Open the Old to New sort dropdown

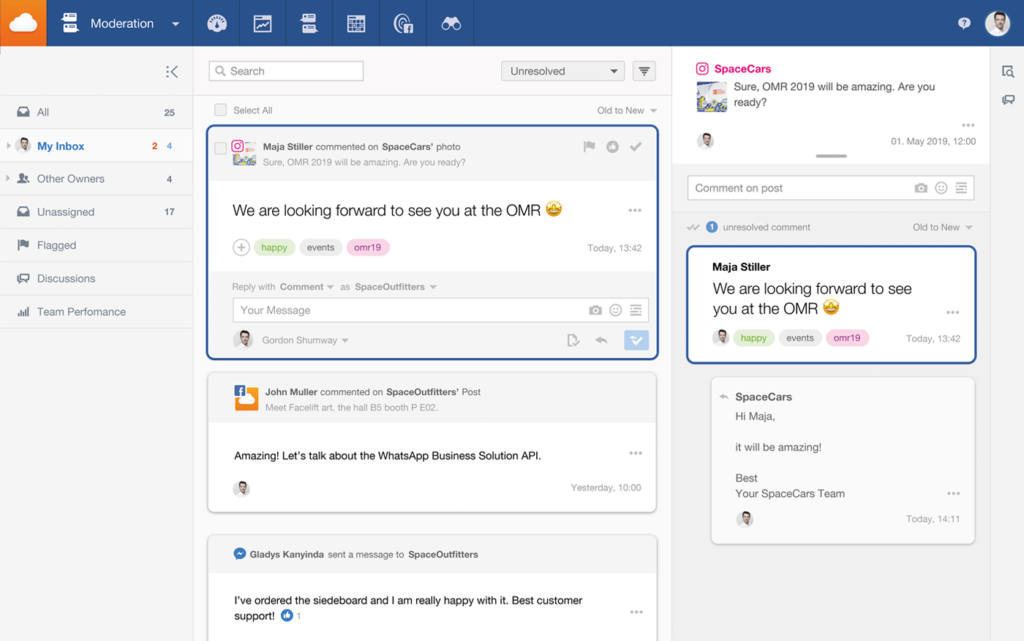[x=627, y=110]
